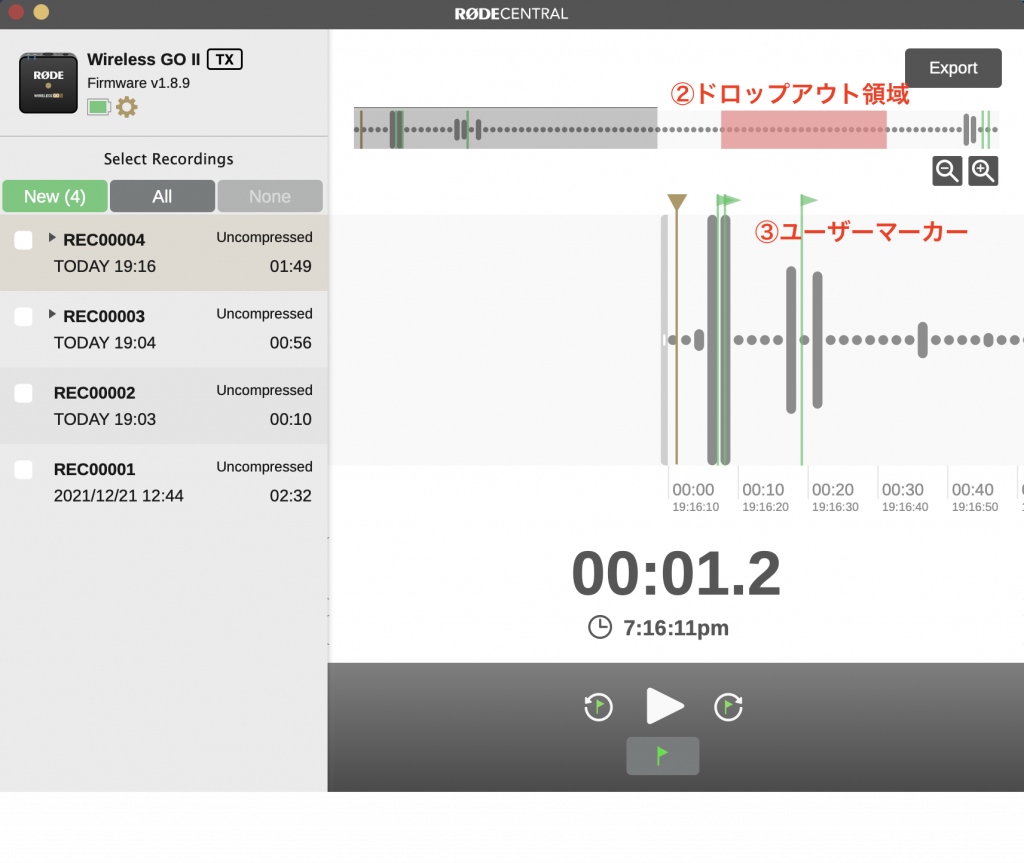Click the 00:20 timeline tick label
This screenshot has width=1024, height=863.
(x=833, y=489)
